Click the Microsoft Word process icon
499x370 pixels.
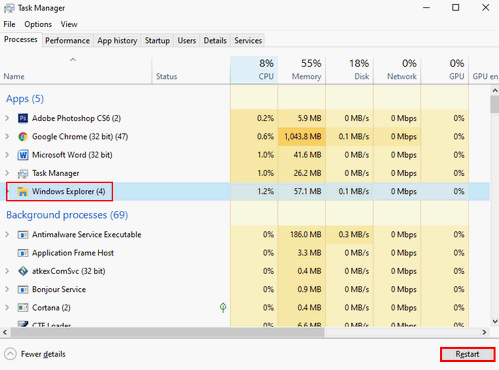tap(23, 155)
